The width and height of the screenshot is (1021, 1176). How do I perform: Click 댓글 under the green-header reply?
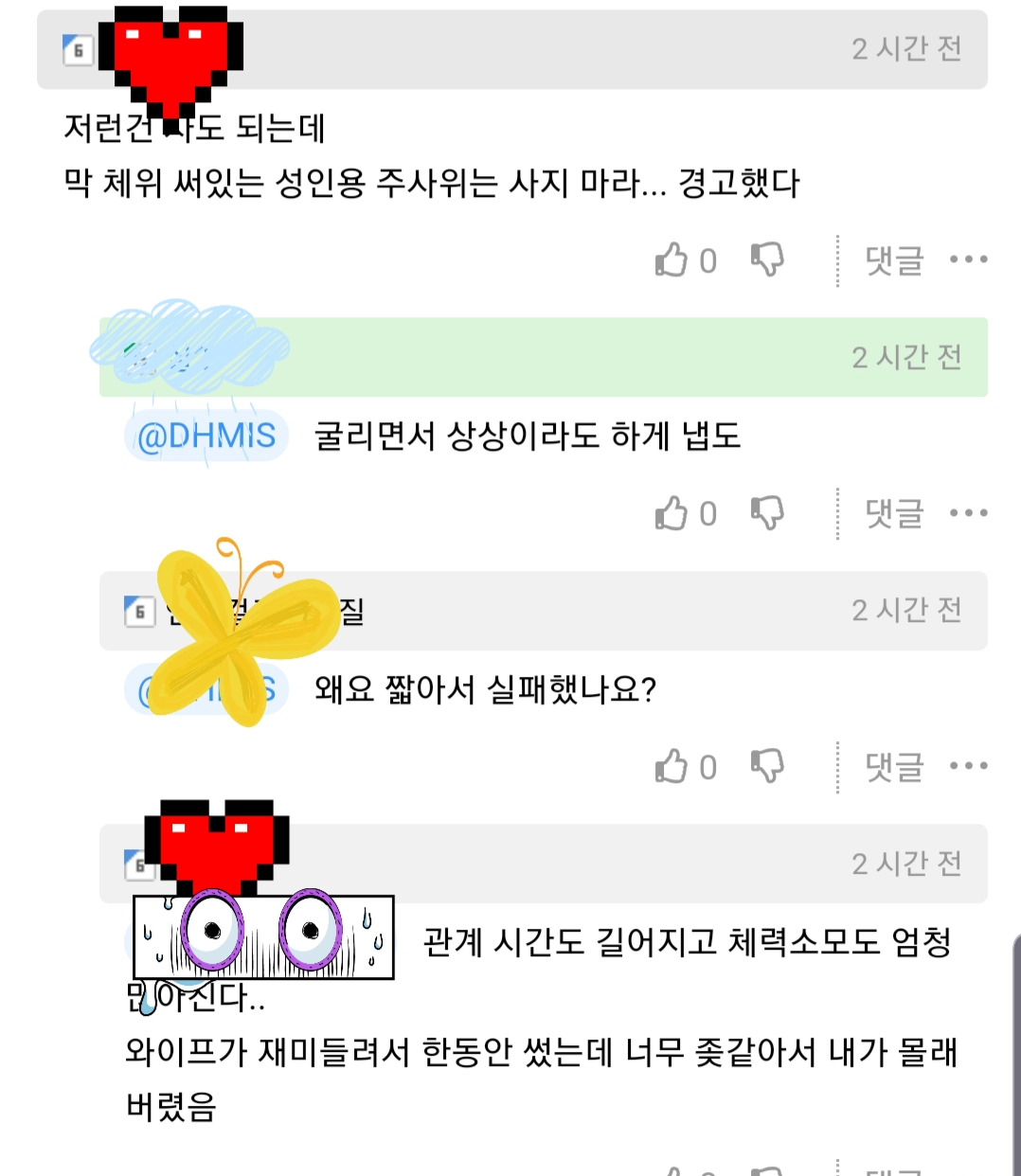click(894, 513)
